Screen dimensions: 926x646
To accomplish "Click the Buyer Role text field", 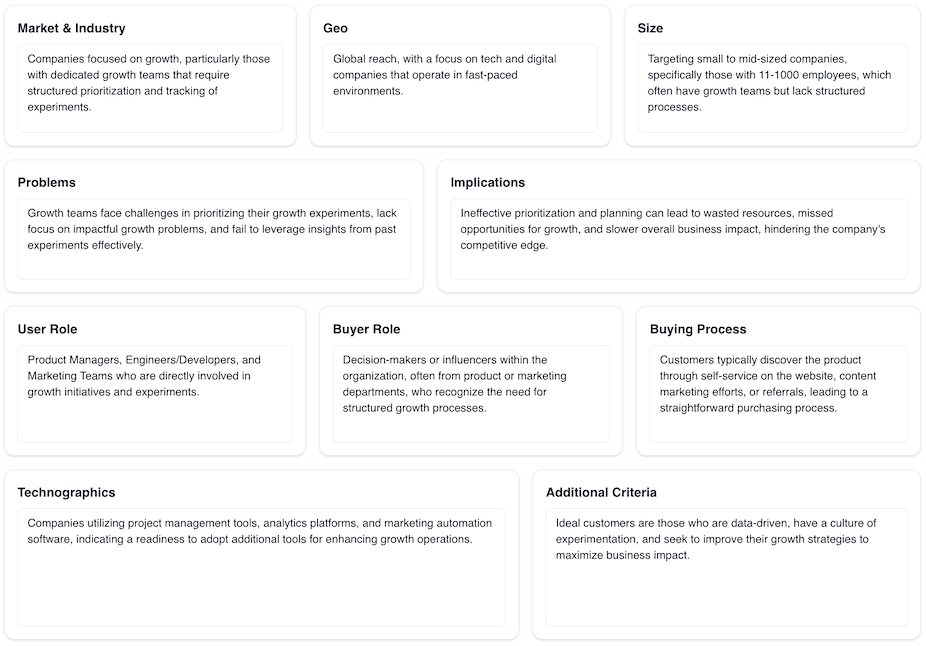I will pos(471,394).
